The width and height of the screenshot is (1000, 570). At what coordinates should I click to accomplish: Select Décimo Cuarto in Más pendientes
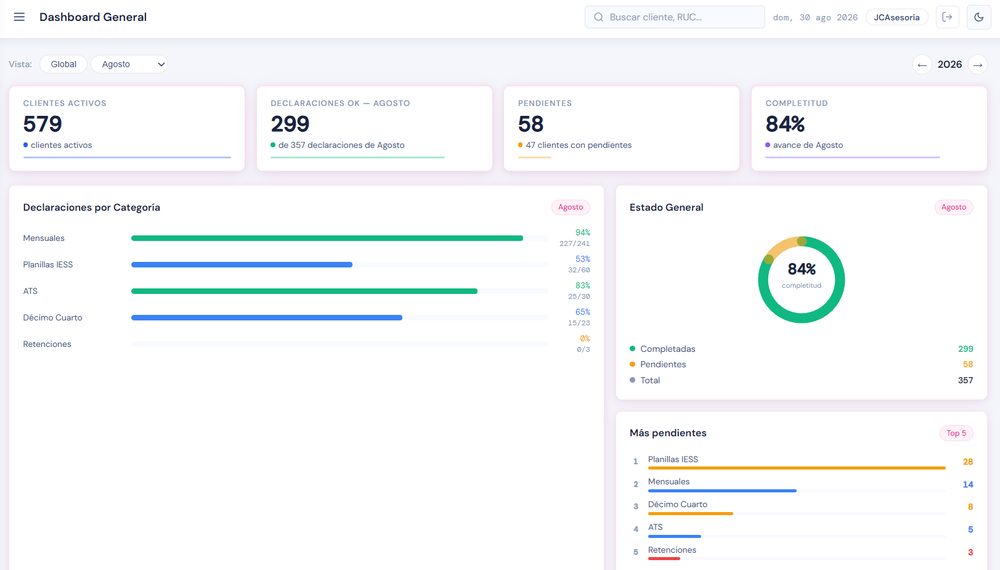pyautogui.click(x=801, y=507)
